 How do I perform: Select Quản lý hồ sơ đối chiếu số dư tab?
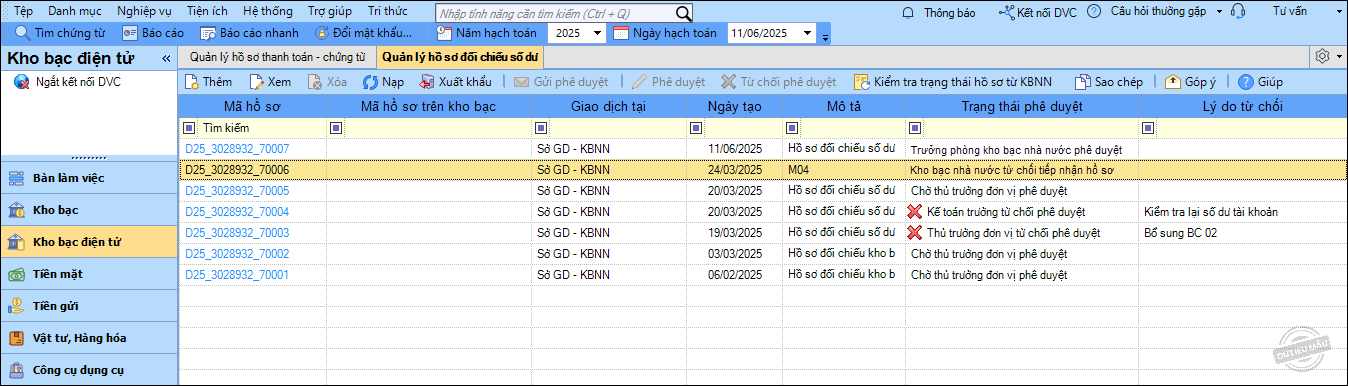461,57
